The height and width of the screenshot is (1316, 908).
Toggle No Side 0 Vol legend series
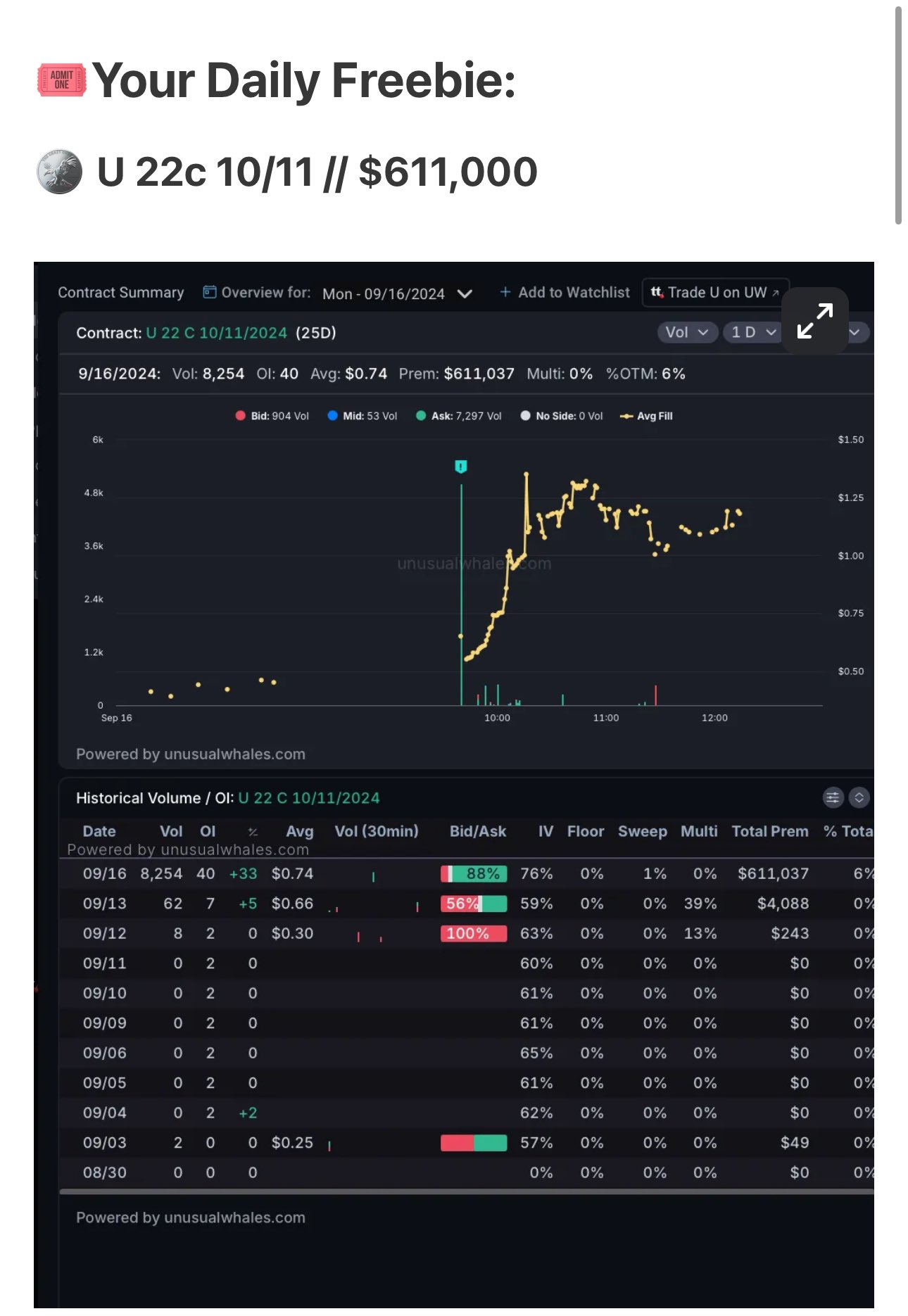(562, 416)
